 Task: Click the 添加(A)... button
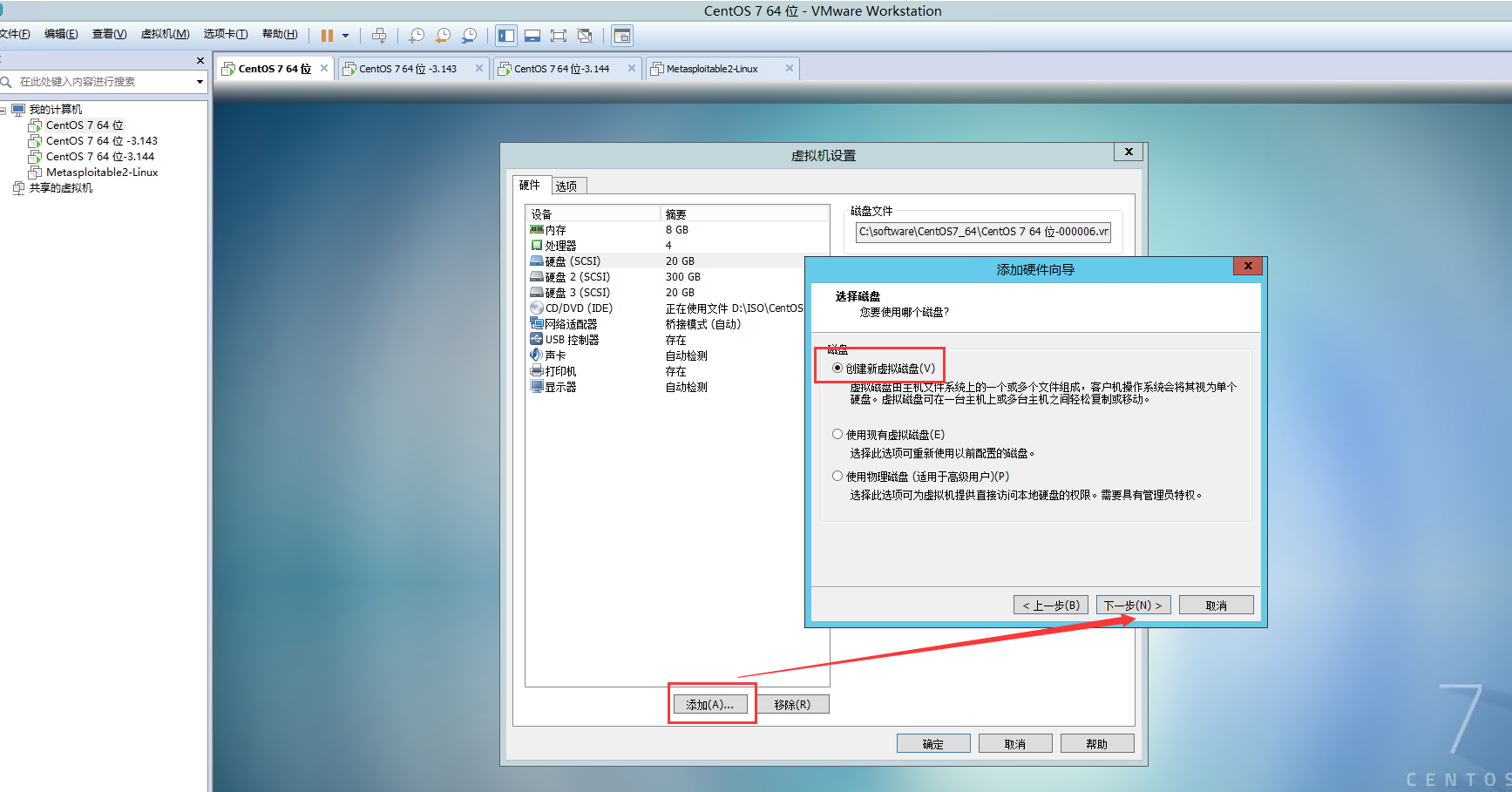click(x=710, y=704)
